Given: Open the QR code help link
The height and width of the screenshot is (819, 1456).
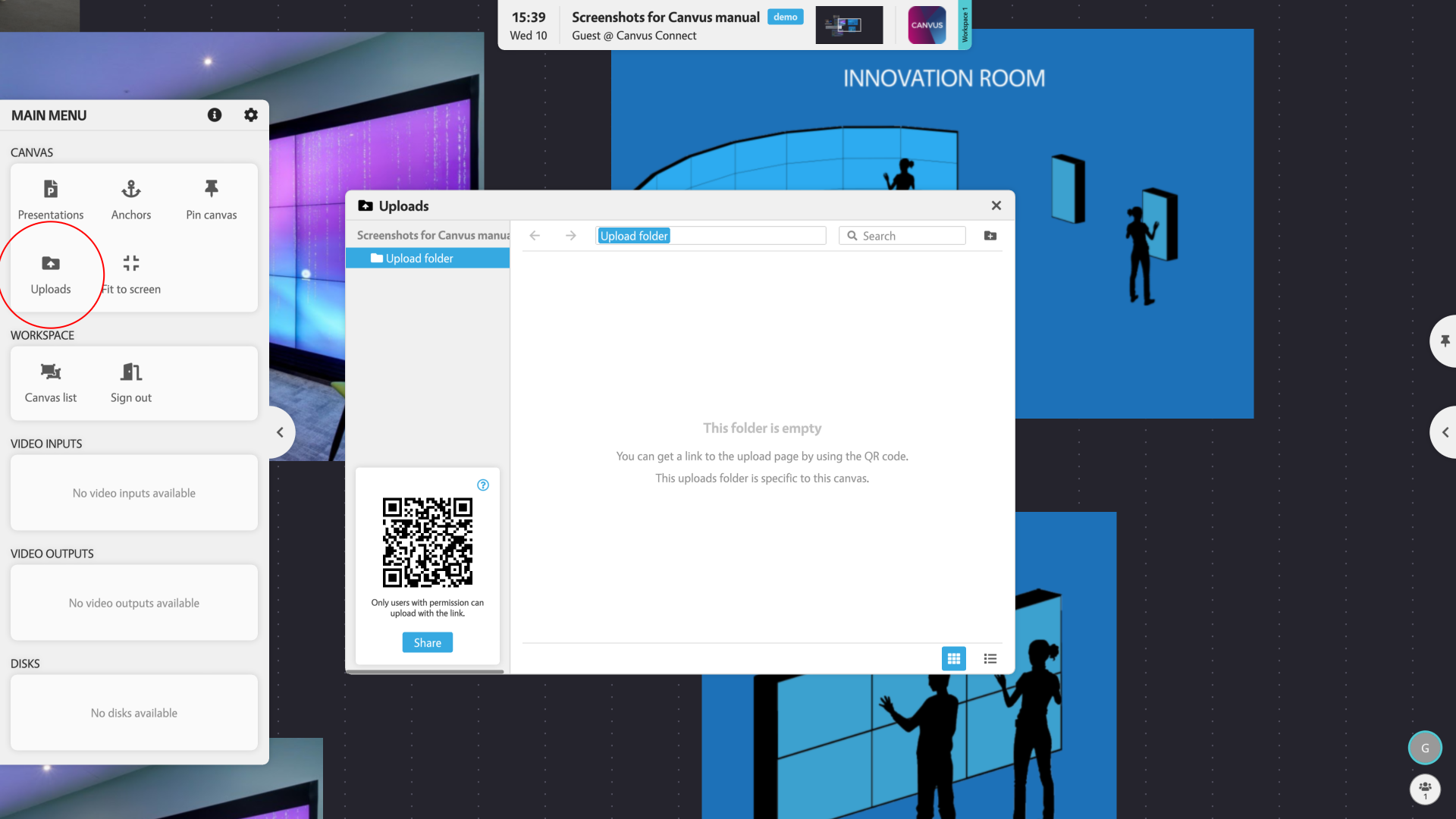Looking at the screenshot, I should 483,485.
